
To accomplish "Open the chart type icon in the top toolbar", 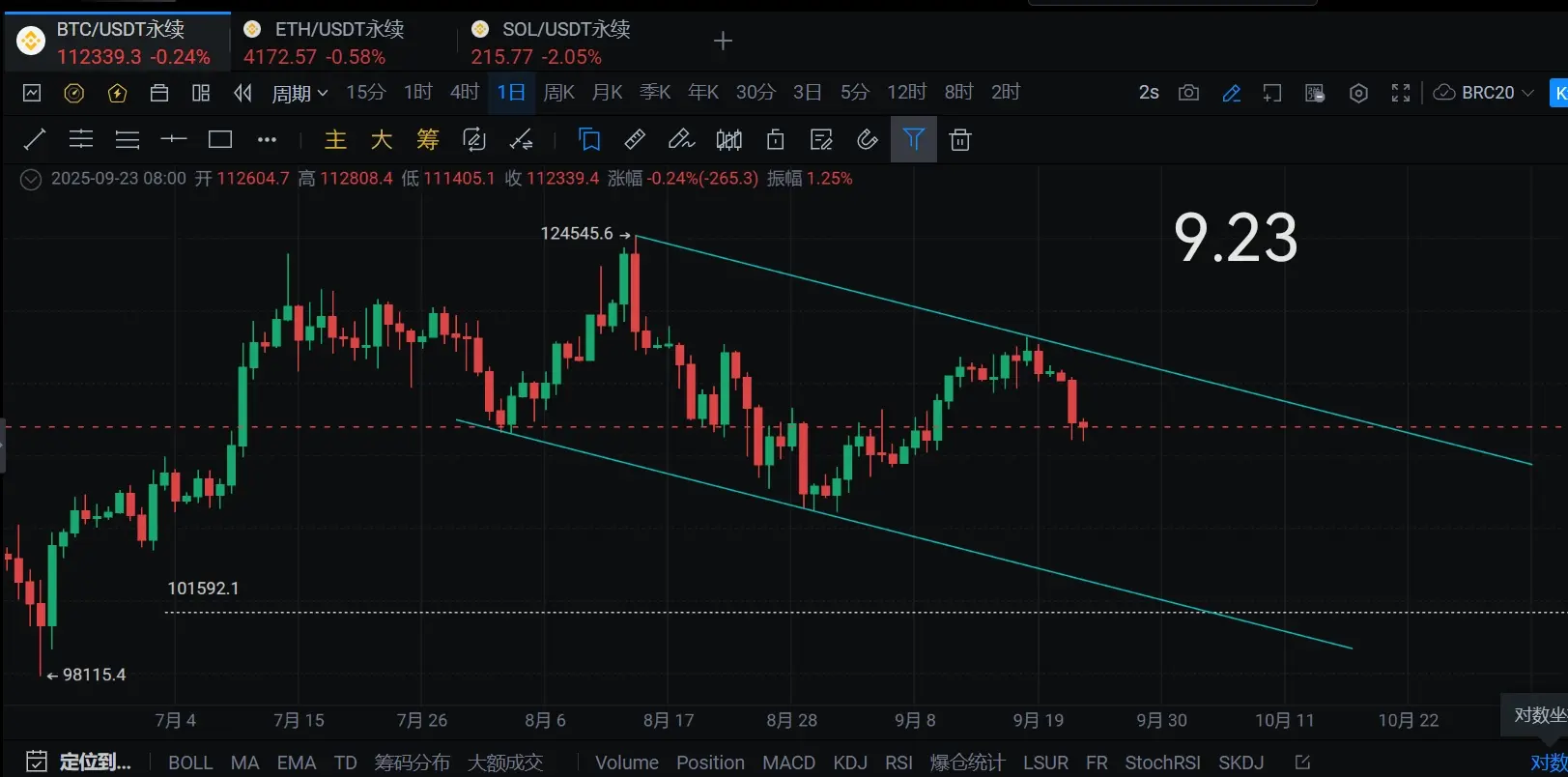I will (32, 93).
